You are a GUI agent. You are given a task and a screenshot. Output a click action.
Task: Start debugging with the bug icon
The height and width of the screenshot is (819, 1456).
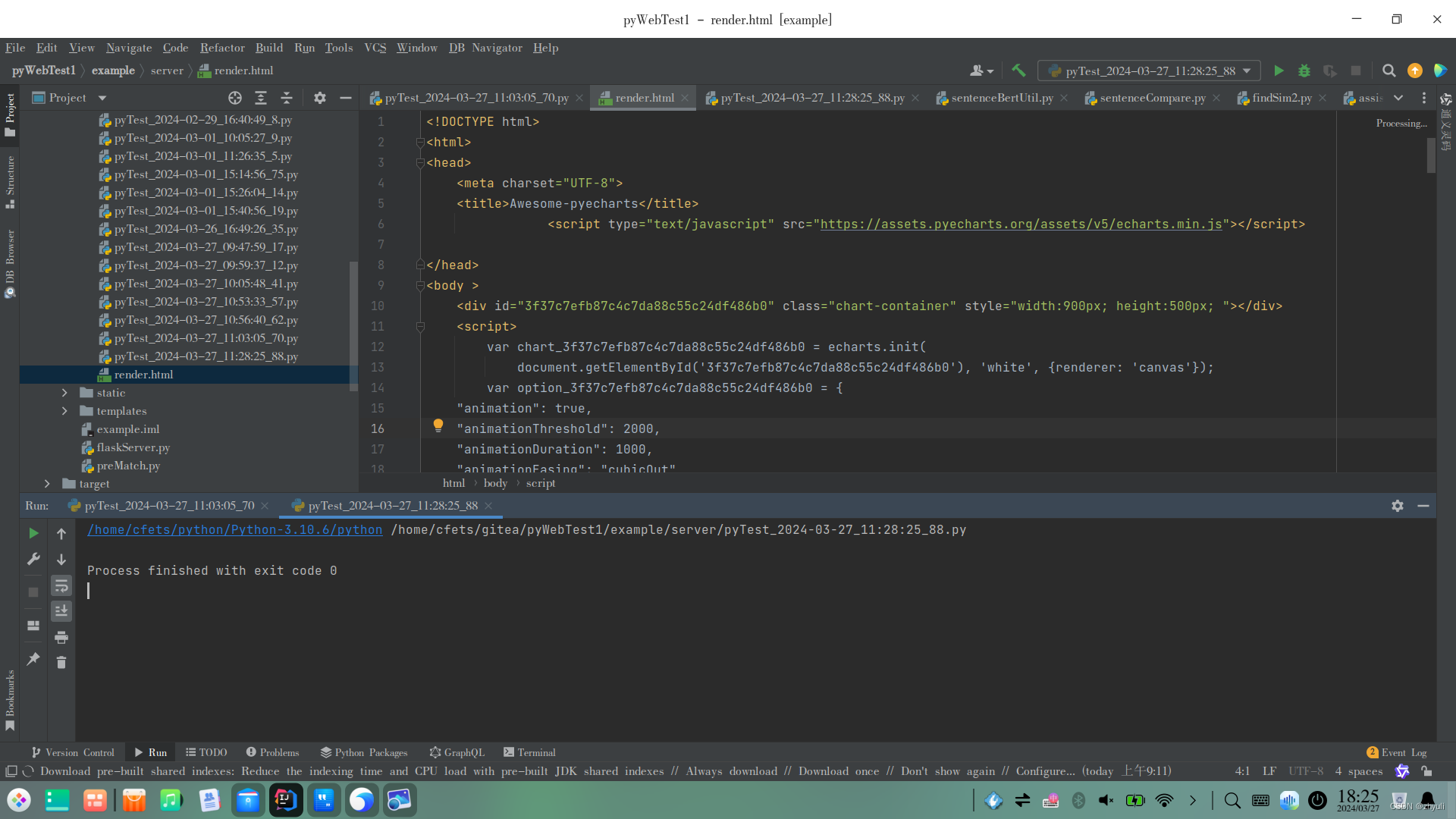point(1304,71)
